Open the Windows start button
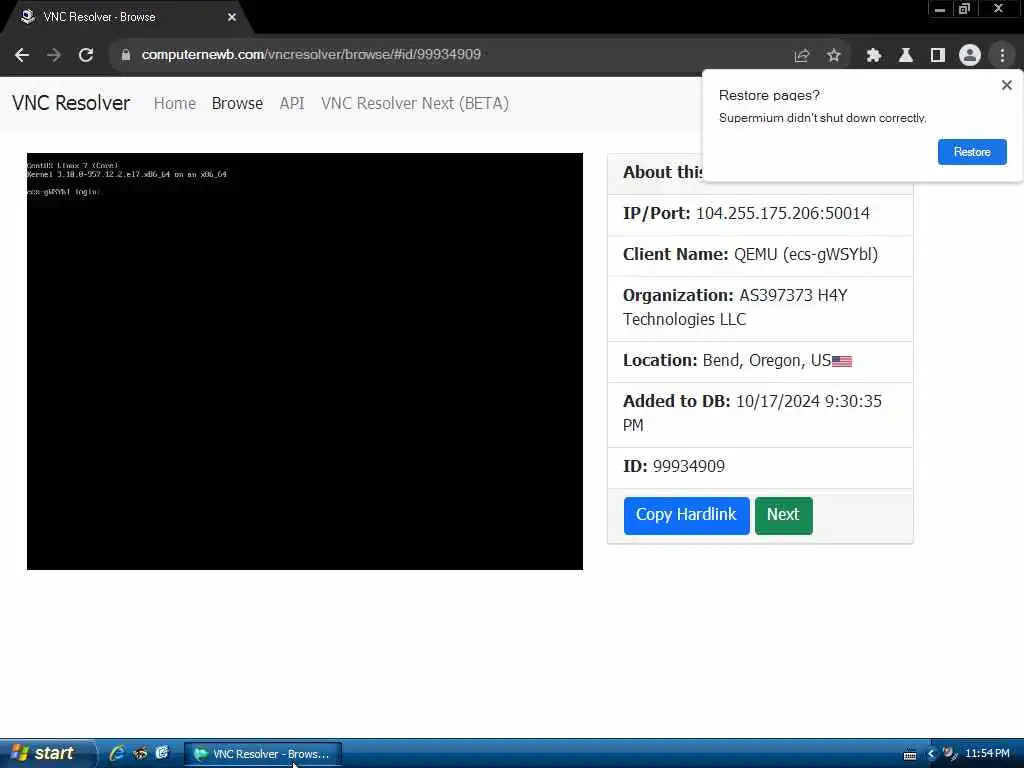 tap(46, 753)
